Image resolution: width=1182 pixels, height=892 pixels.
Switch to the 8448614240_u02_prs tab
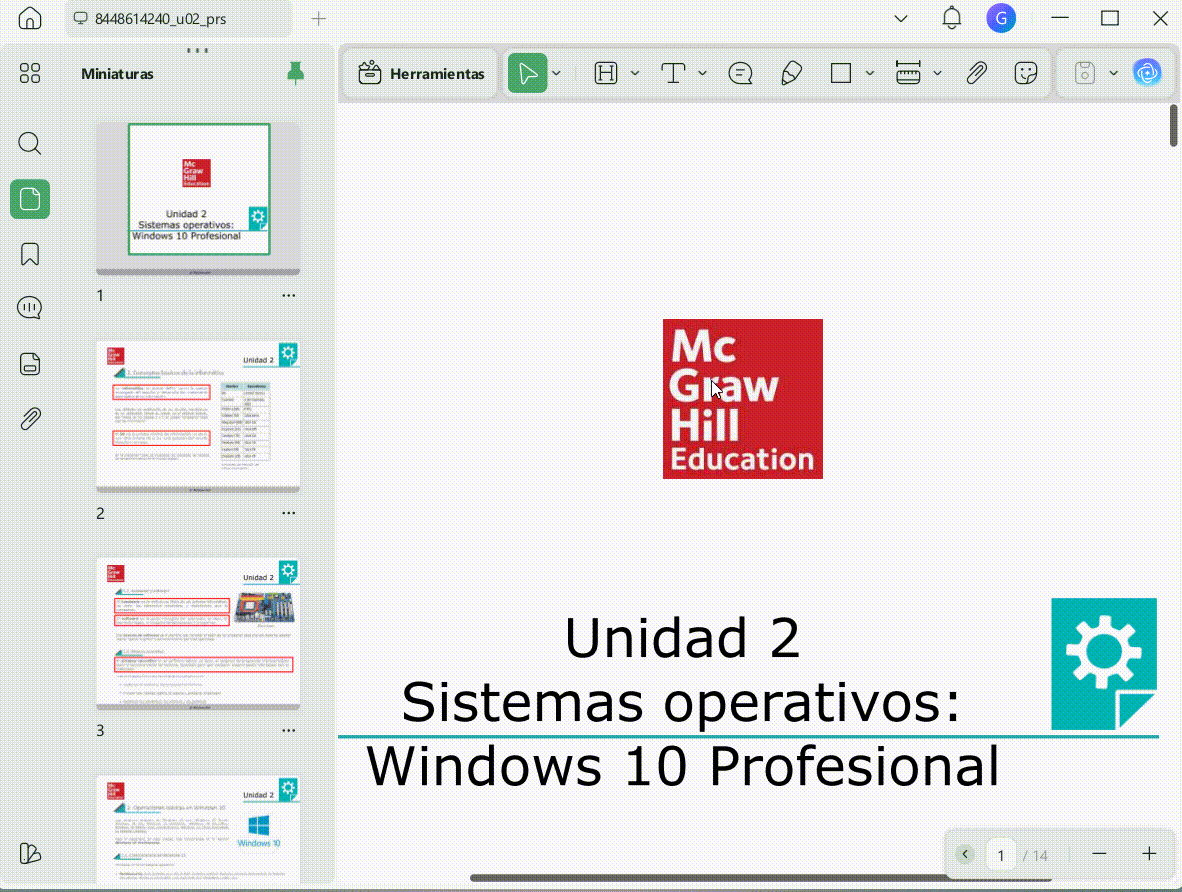tap(178, 19)
